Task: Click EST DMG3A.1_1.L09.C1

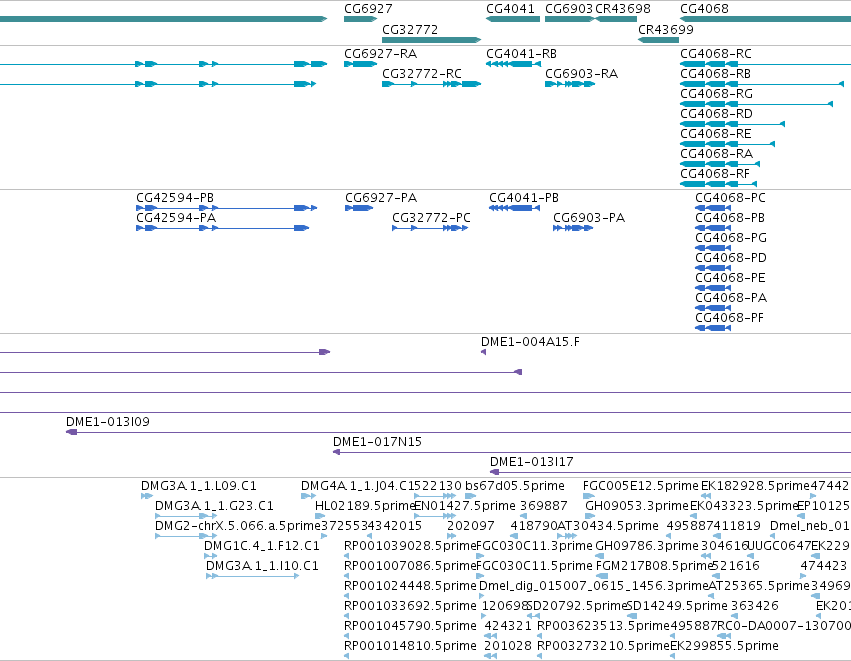Action: pyautogui.click(x=199, y=486)
